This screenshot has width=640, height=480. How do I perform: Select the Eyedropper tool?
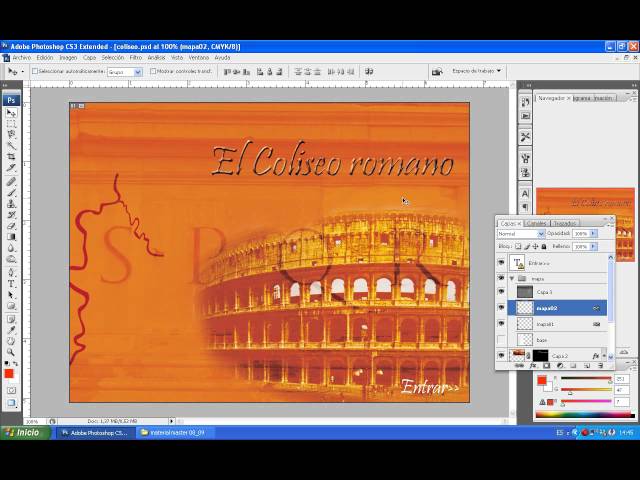11,330
